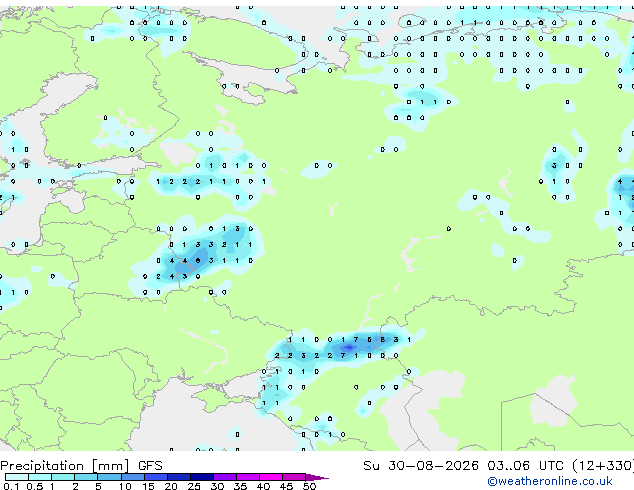Click the 1–2 mm legend color swatch
Screen dimensions: 634x490
[x=63, y=477]
